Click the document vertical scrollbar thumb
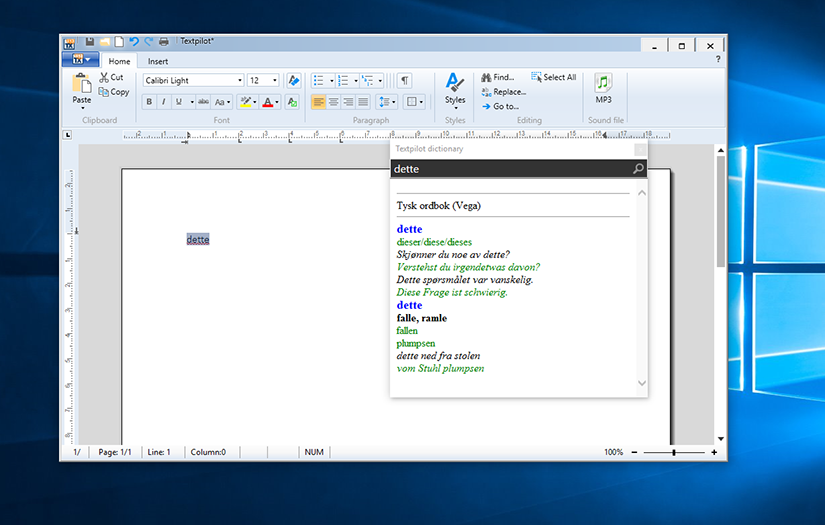 [721, 211]
